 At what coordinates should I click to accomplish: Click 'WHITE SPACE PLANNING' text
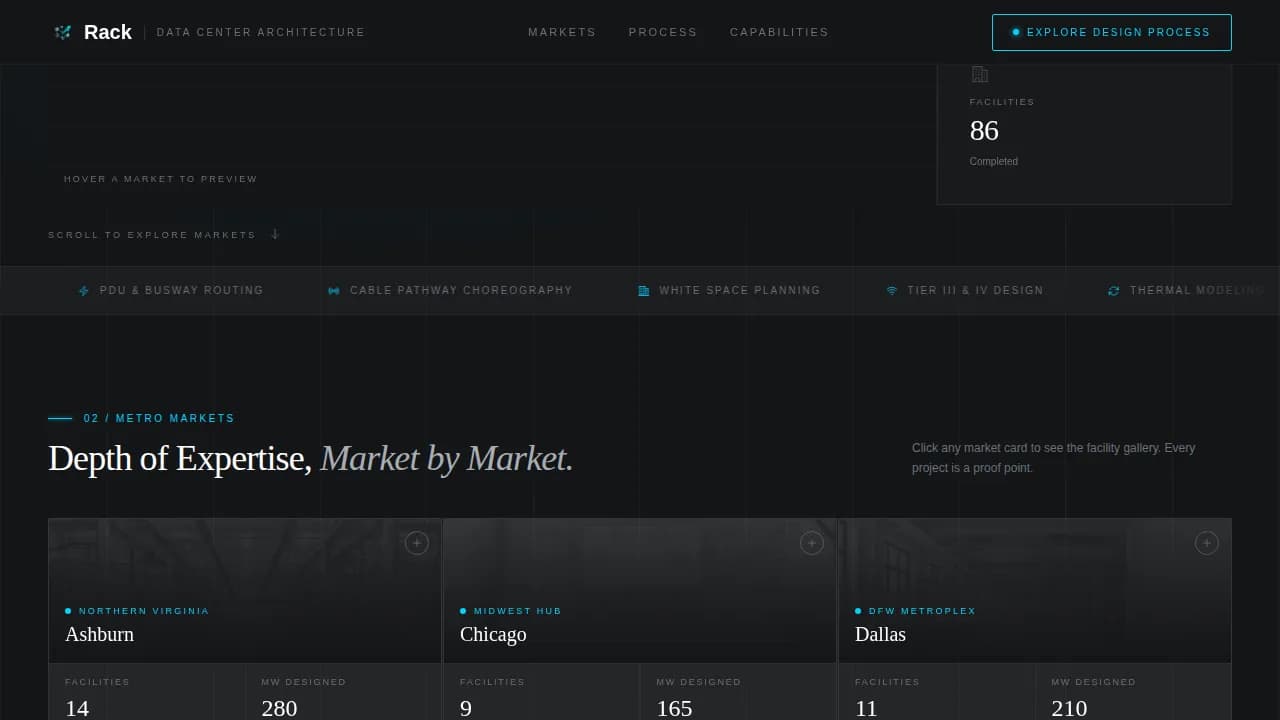pos(740,290)
